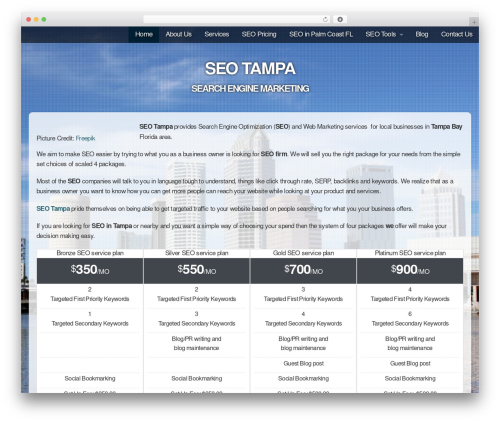Click the browser download icon beside address bar
500x423 pixels.
point(340,19)
